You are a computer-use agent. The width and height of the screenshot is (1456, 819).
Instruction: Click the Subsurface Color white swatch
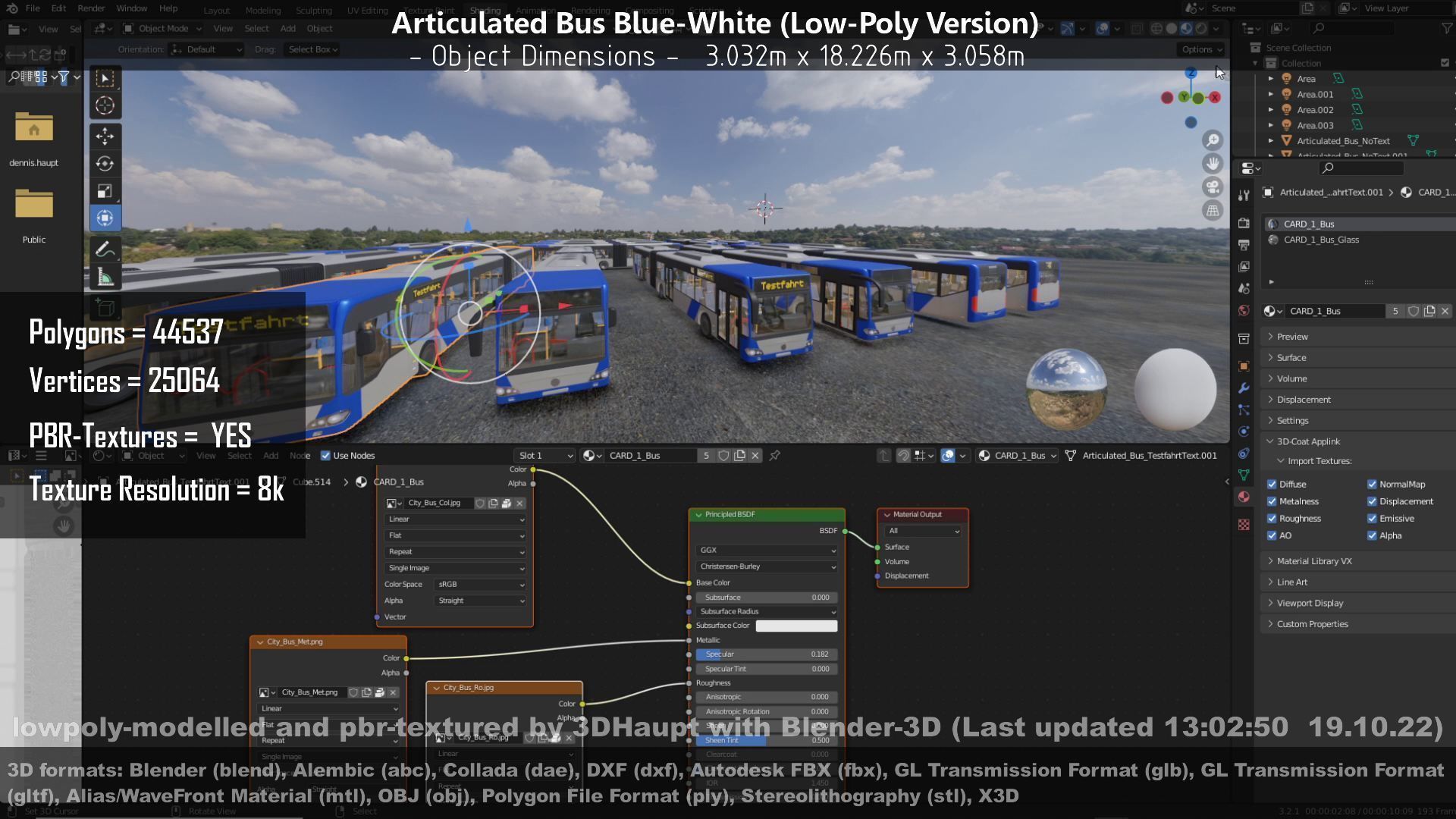coord(796,626)
